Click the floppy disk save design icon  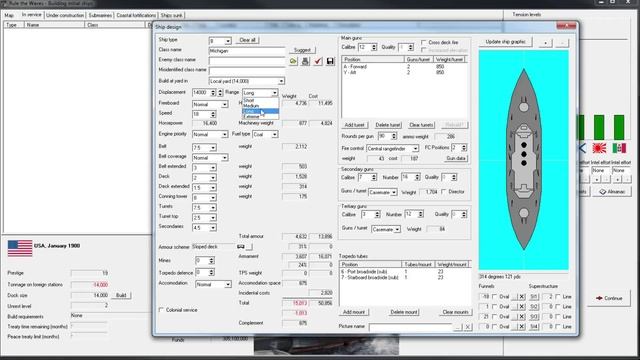point(330,62)
